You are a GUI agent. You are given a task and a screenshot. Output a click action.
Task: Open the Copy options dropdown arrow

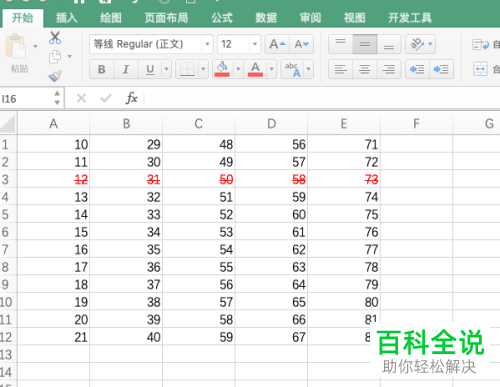[x=70, y=56]
